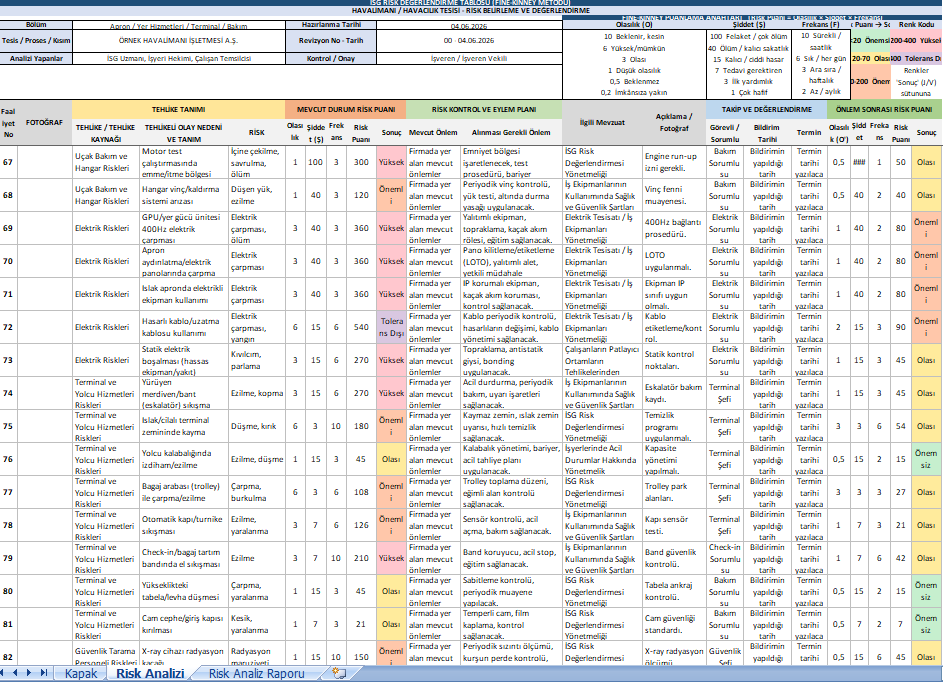The height and width of the screenshot is (683, 943).
Task: Select 'Bagaj arabası (trolley)' hazard cell
Action: [184, 492]
